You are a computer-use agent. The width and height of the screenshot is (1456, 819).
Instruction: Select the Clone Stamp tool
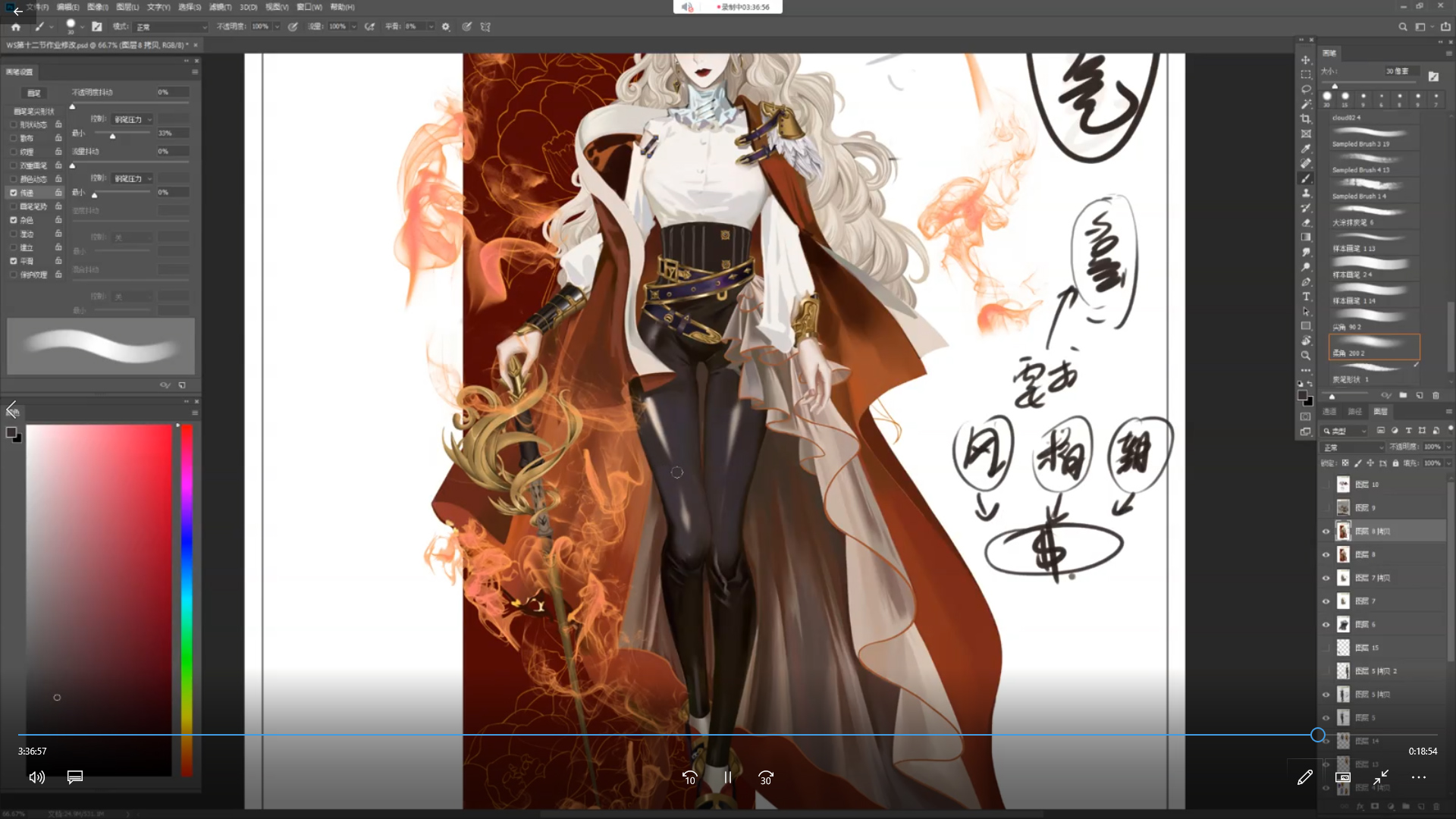[1306, 193]
